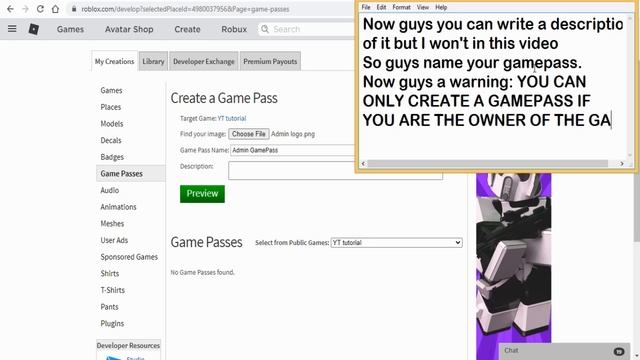640x360 pixels.
Task: Click the search magnifier icon
Action: [x=265, y=29]
